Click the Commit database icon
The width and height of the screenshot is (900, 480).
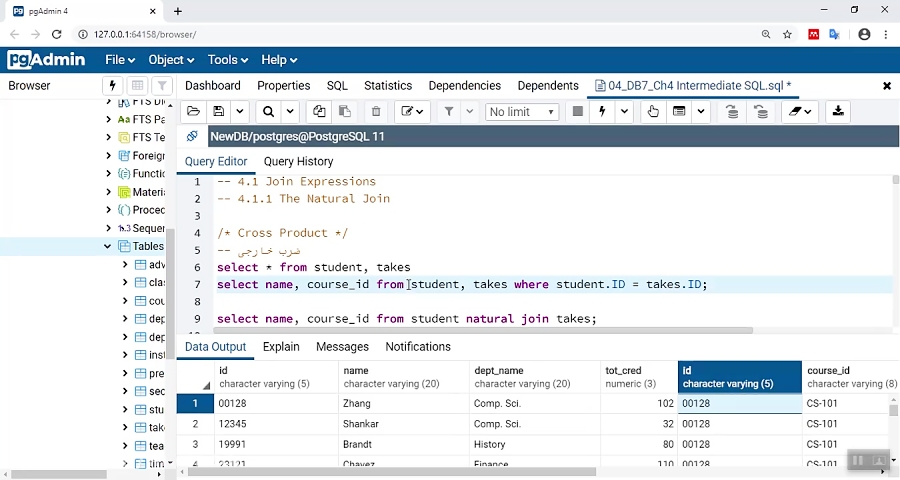tap(732, 112)
